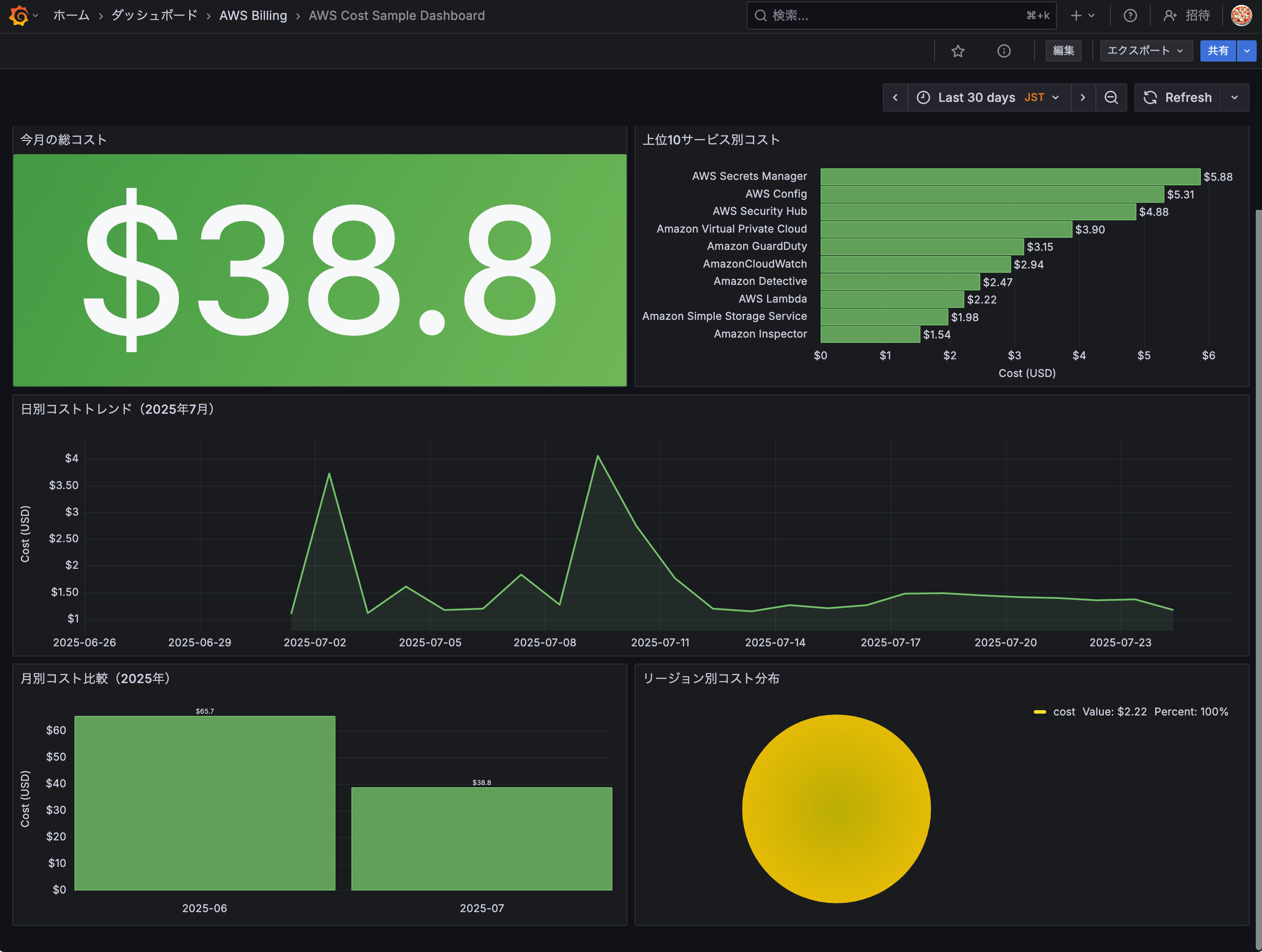Toggle the cost series legend label

point(1063,712)
